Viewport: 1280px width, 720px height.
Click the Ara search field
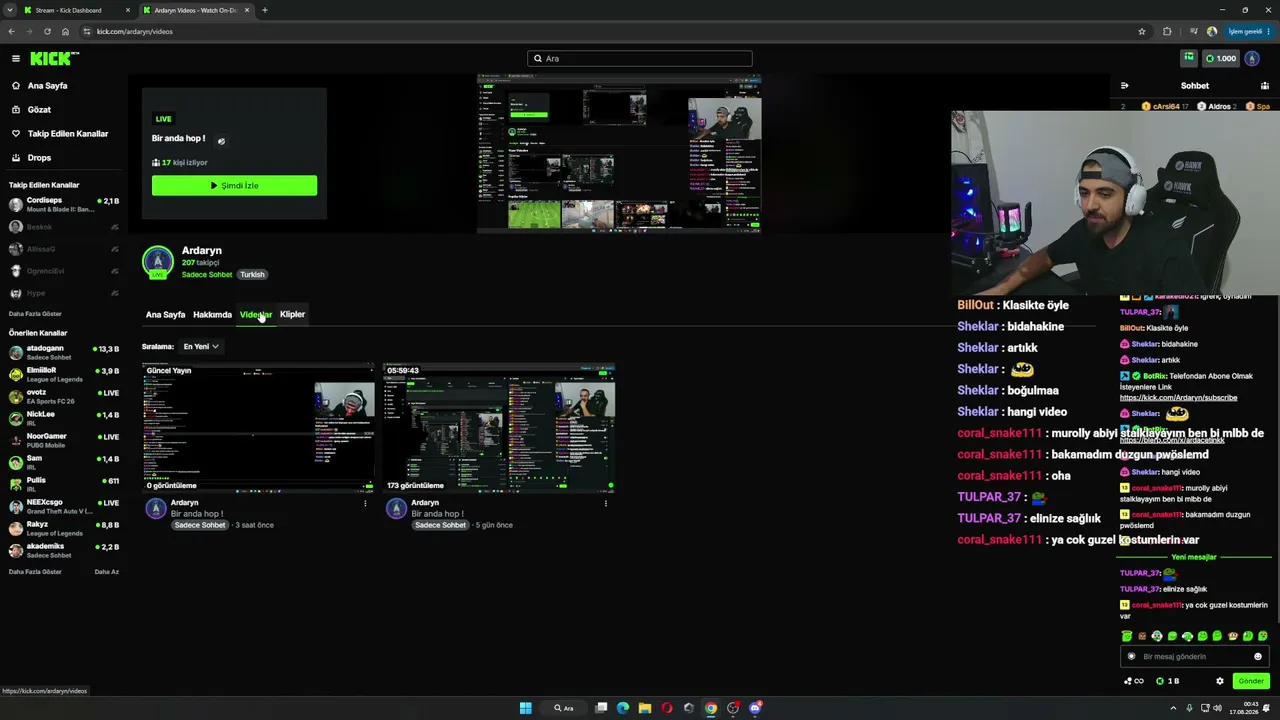click(640, 59)
